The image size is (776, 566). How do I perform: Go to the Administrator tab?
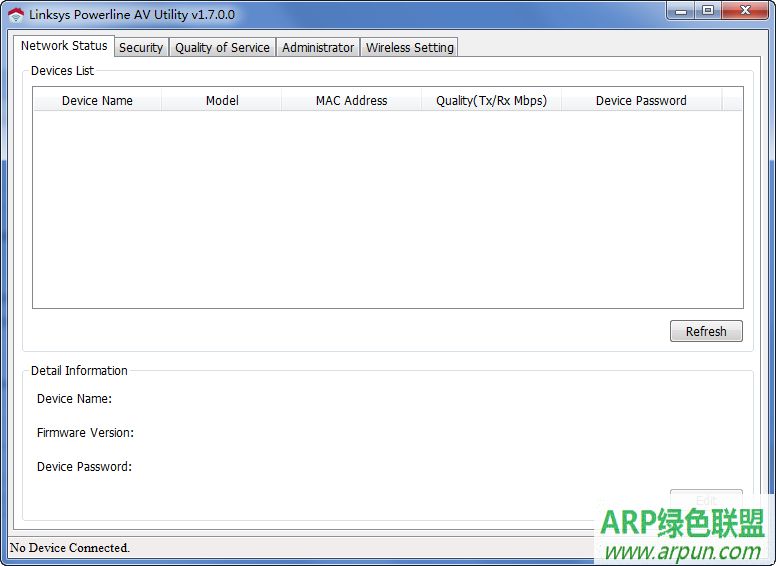318,47
